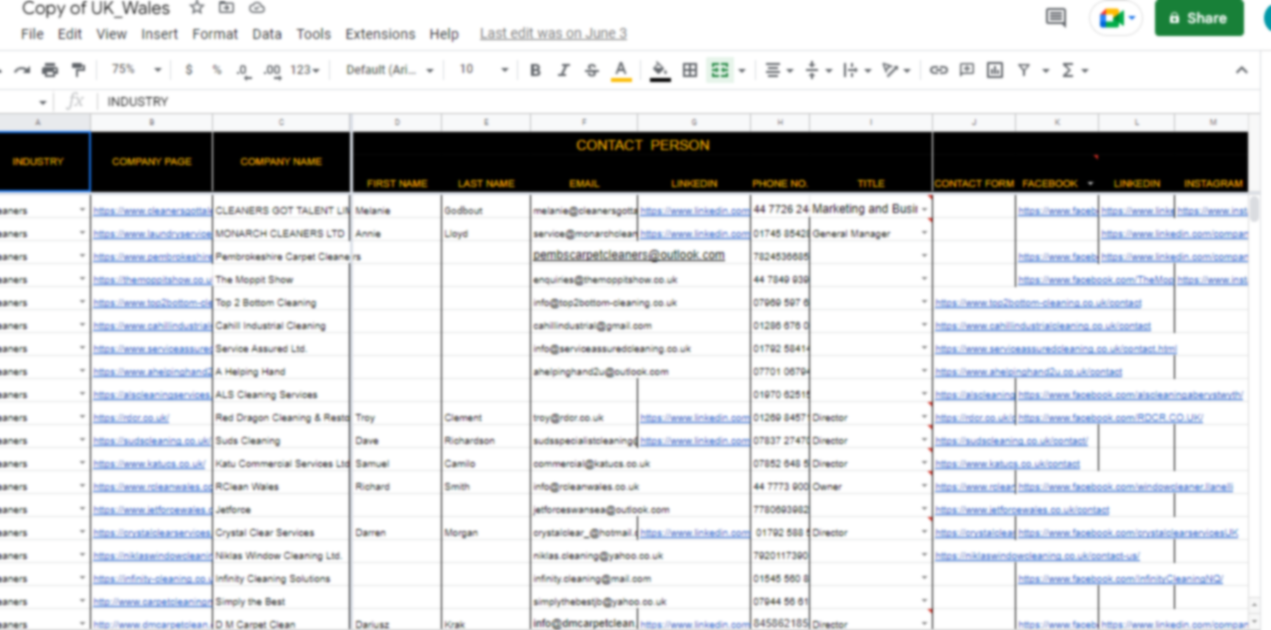
Task: Click the borders icon in toolbar
Action: click(x=690, y=70)
